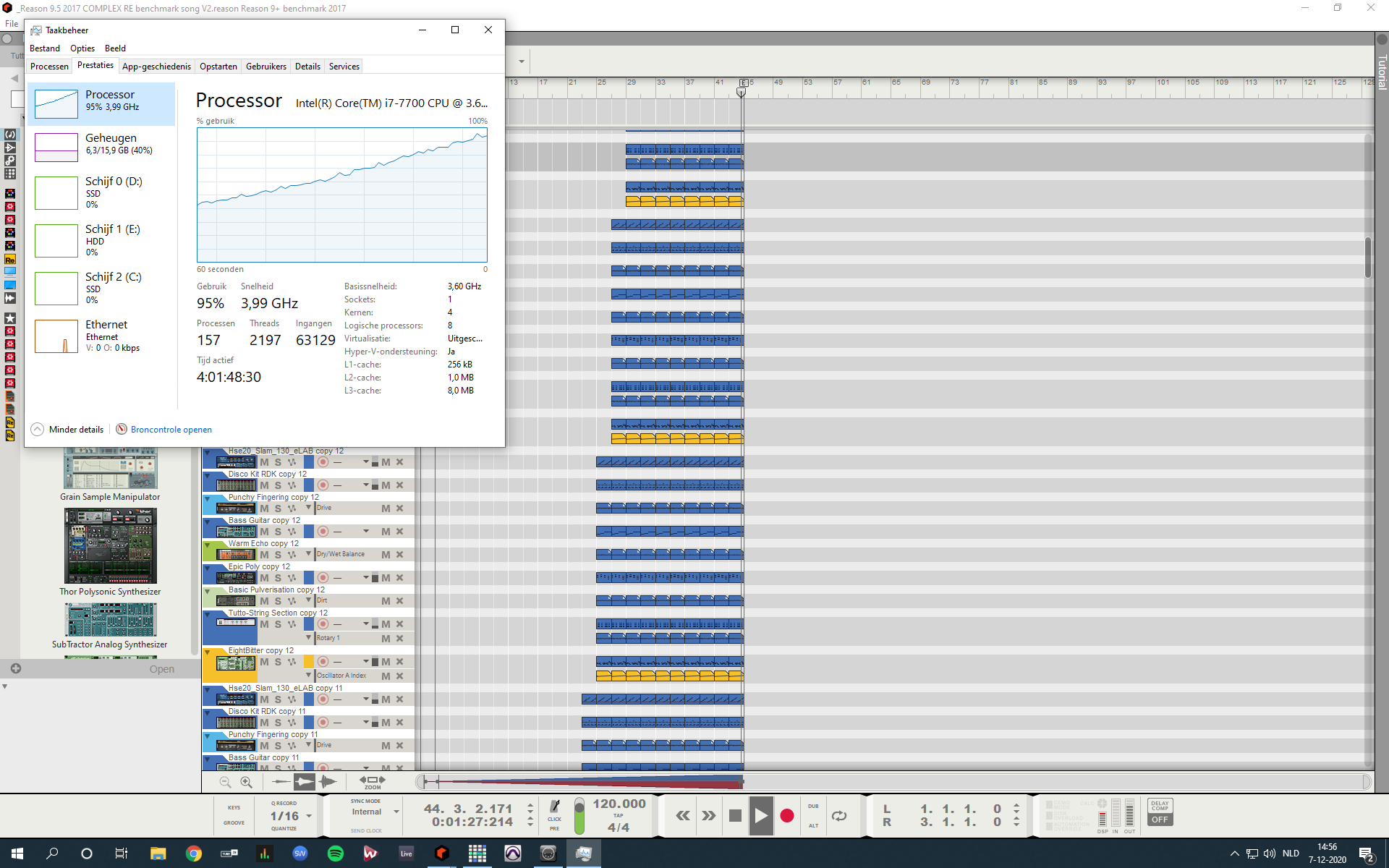Screen dimensions: 1389x868
Task: Select Ethernet in the Taakbeheer performance list
Action: [101, 336]
